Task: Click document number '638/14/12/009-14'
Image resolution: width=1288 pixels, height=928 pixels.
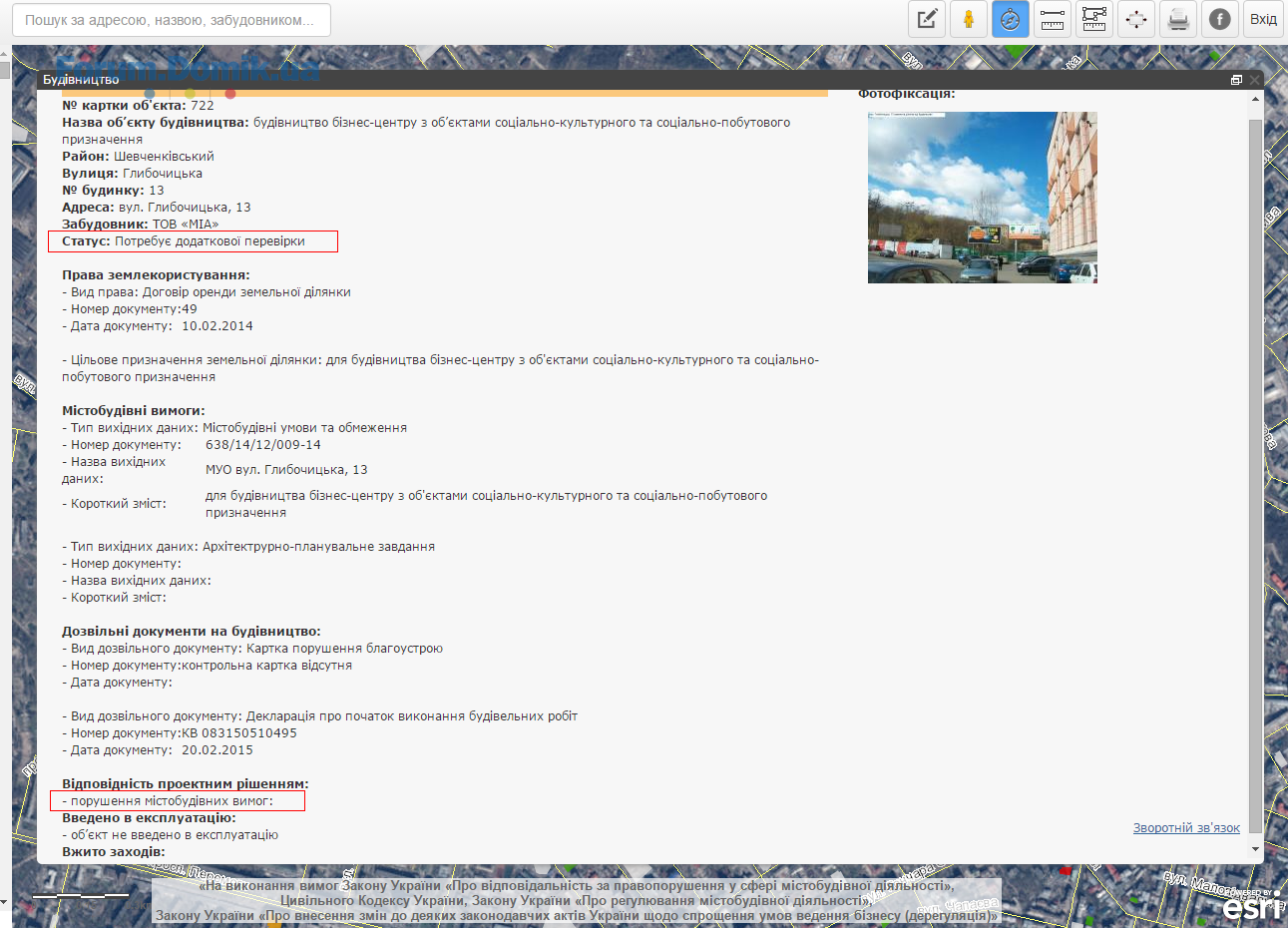Action: (263, 445)
